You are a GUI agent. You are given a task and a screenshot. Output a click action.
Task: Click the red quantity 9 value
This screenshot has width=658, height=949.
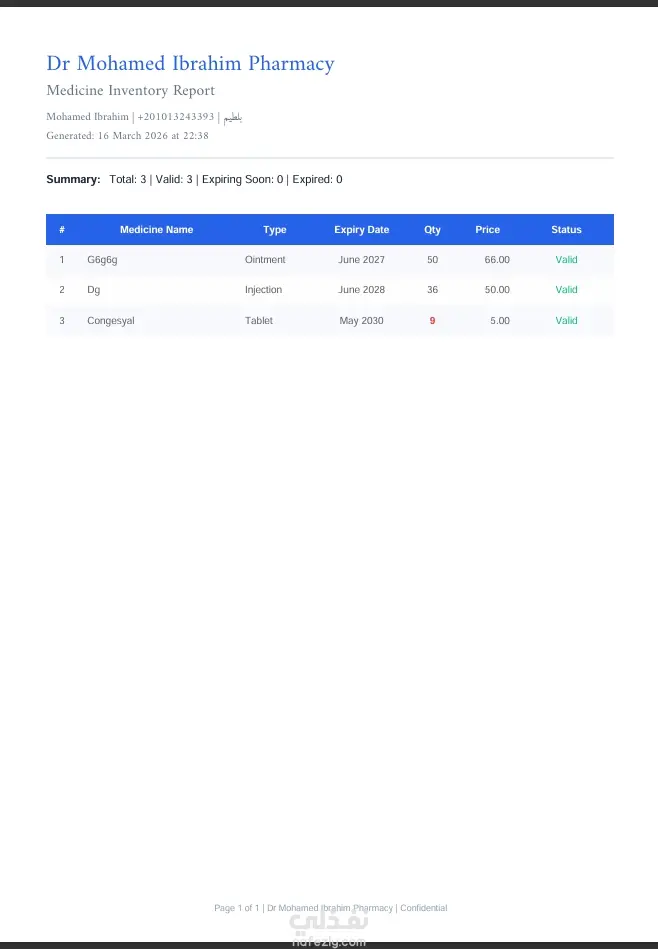(x=432, y=321)
